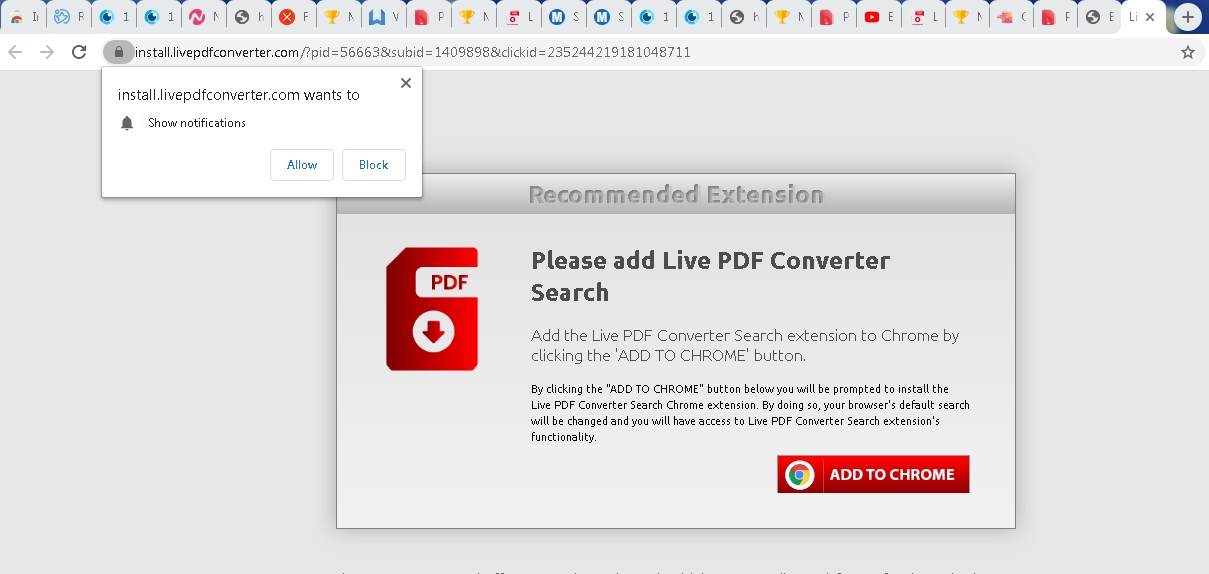Click the Chrome logo on ADD TO CHROME
This screenshot has width=1209, height=574.
tap(799, 475)
